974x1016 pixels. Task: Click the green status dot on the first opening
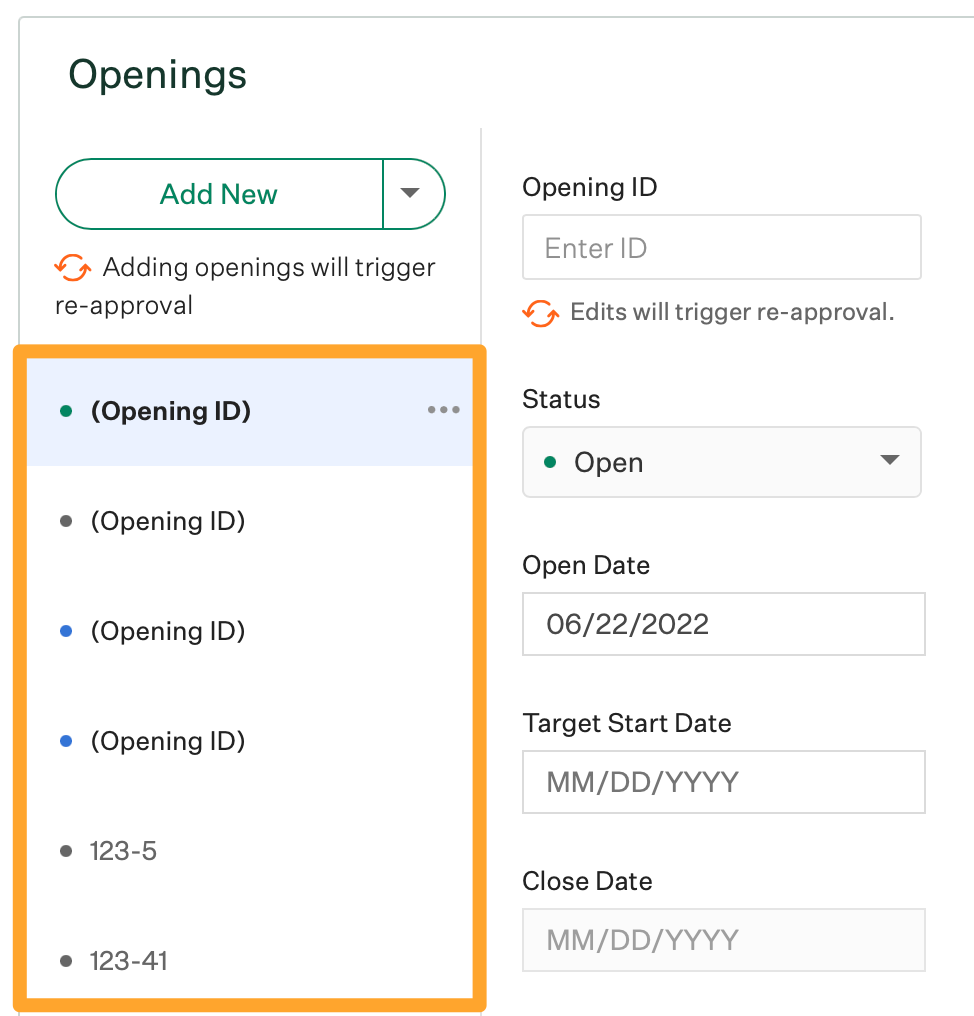click(65, 410)
